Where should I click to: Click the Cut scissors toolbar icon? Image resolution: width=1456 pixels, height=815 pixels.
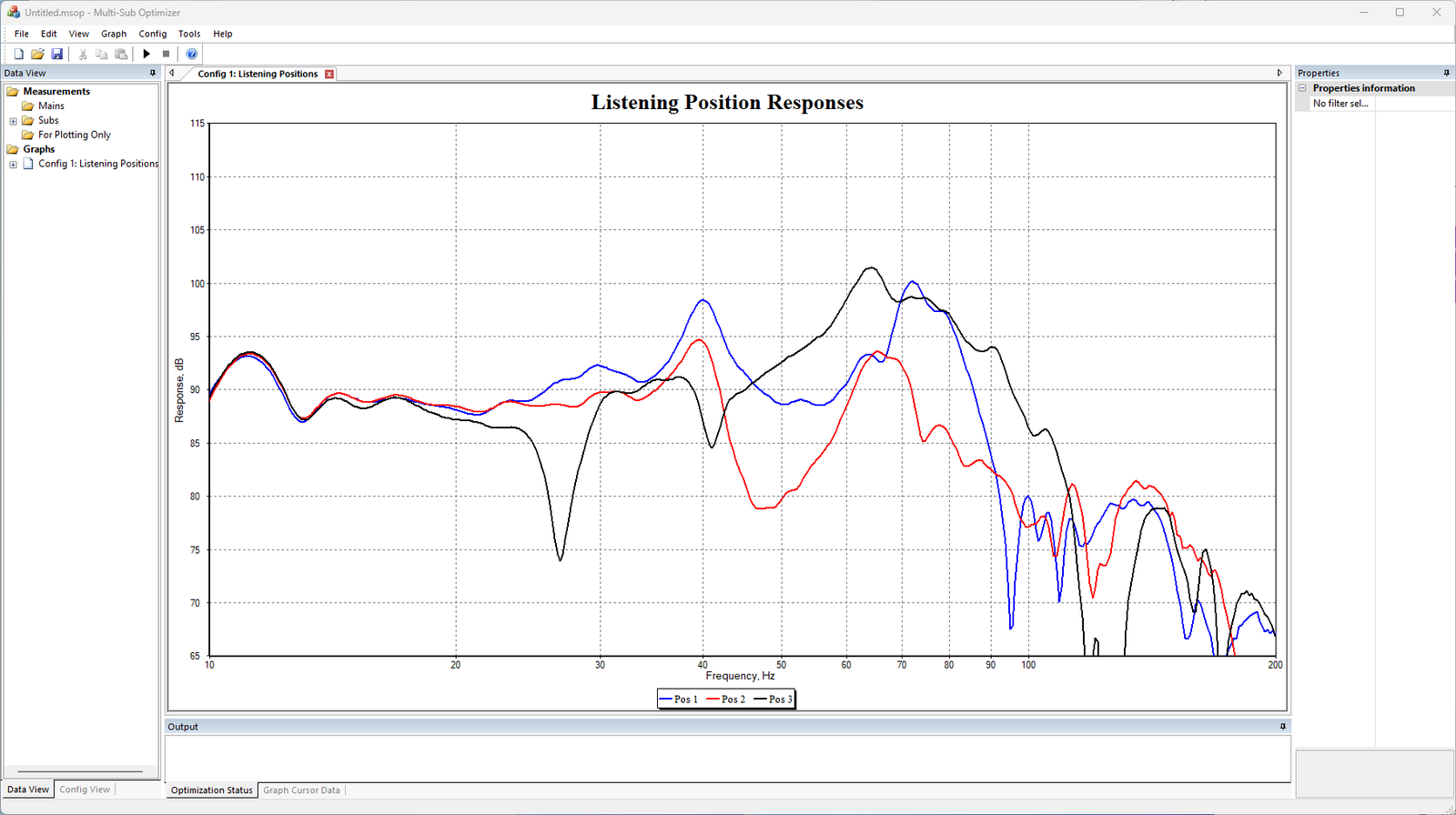(83, 54)
